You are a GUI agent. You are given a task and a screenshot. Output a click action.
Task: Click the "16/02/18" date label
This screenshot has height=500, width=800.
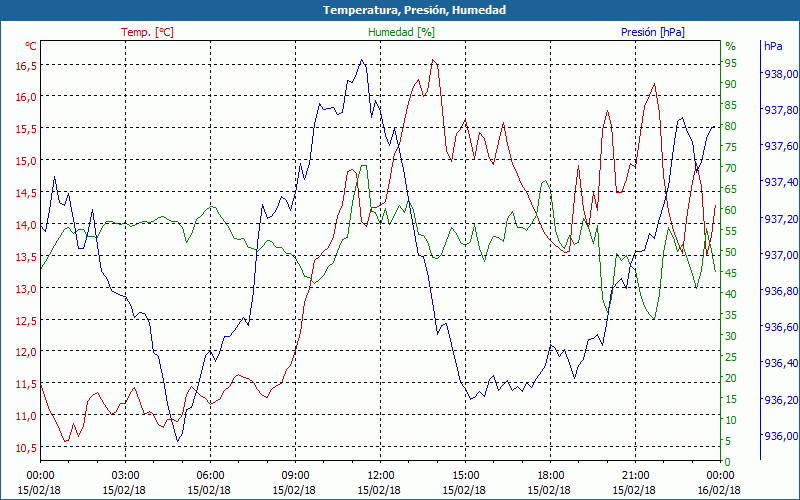point(719,490)
